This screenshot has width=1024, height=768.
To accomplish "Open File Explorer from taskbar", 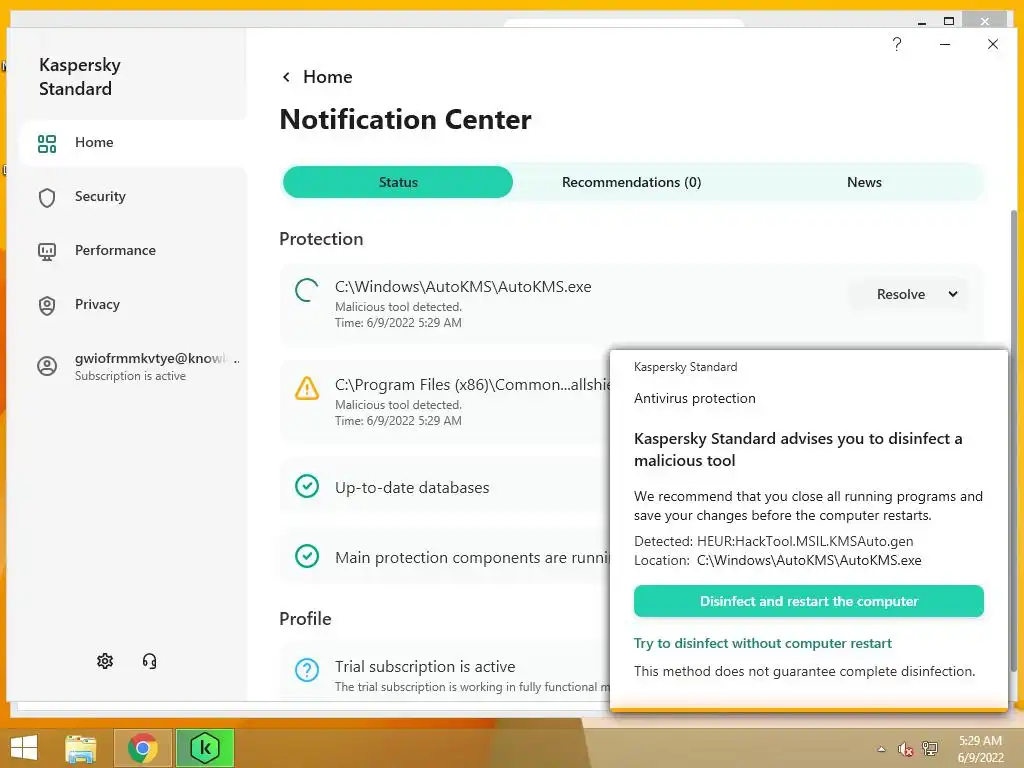I will coord(81,748).
